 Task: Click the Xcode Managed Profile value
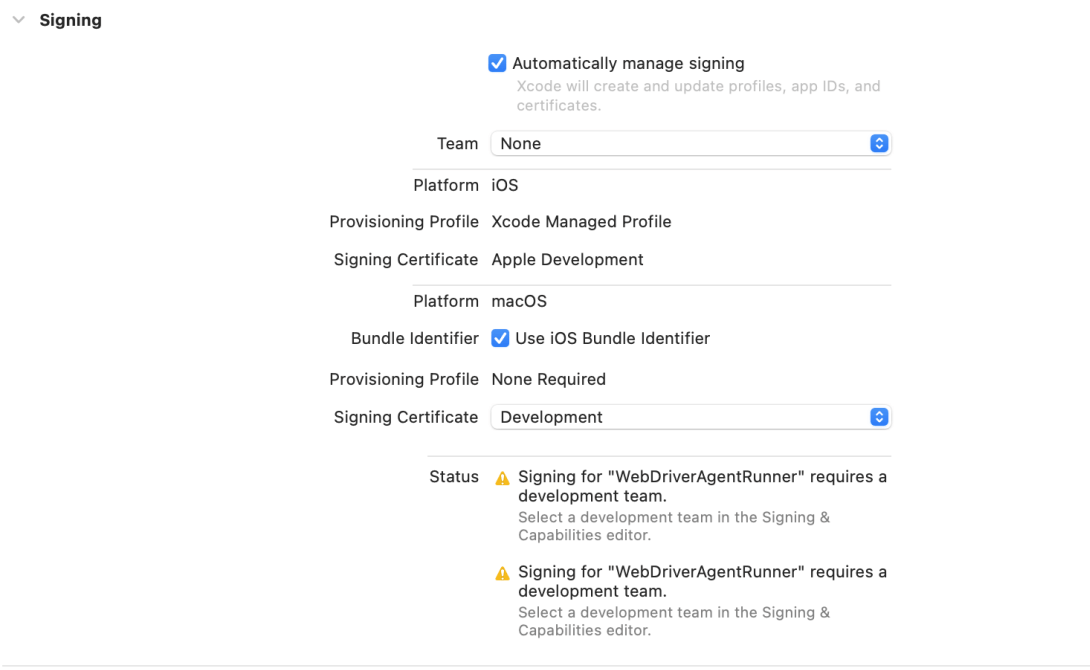click(x=581, y=221)
